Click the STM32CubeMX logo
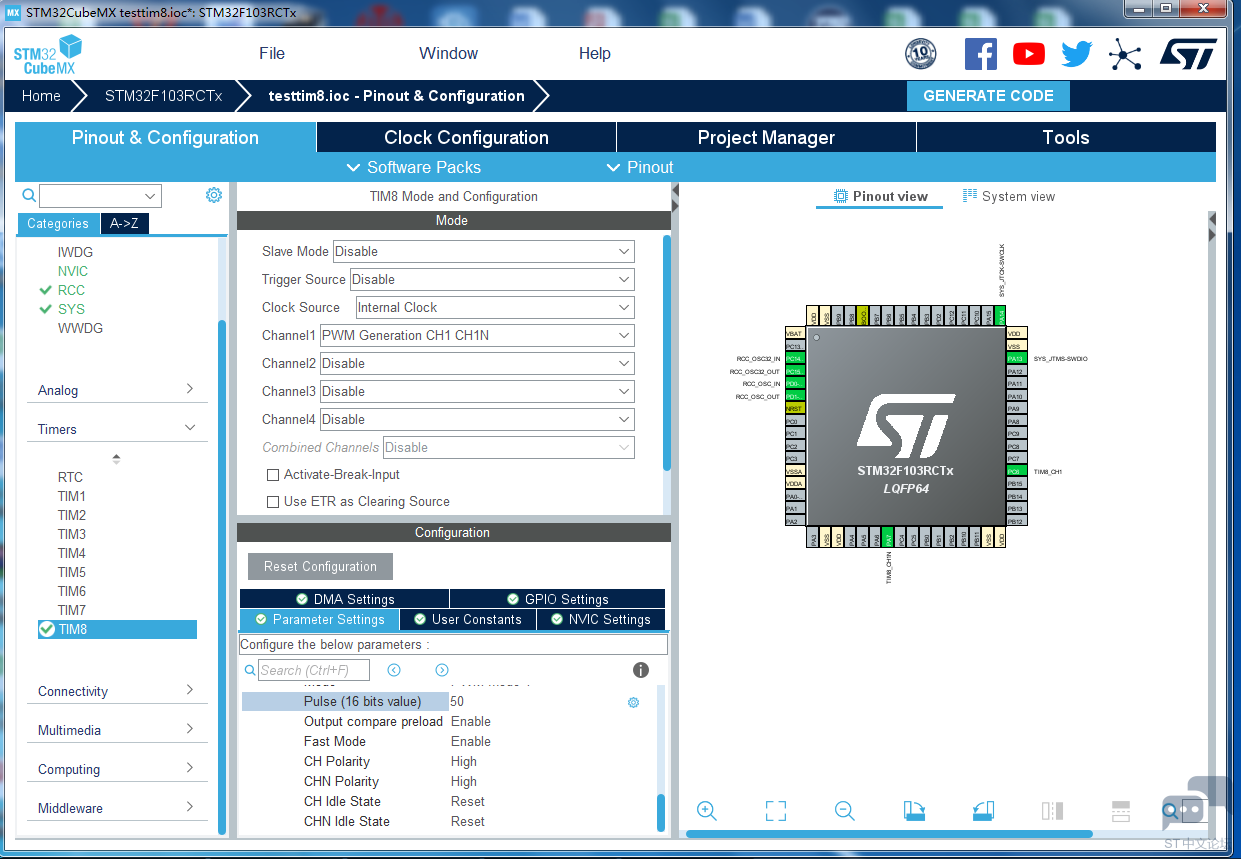Screen dimensions: 1241x859 (x=47, y=54)
